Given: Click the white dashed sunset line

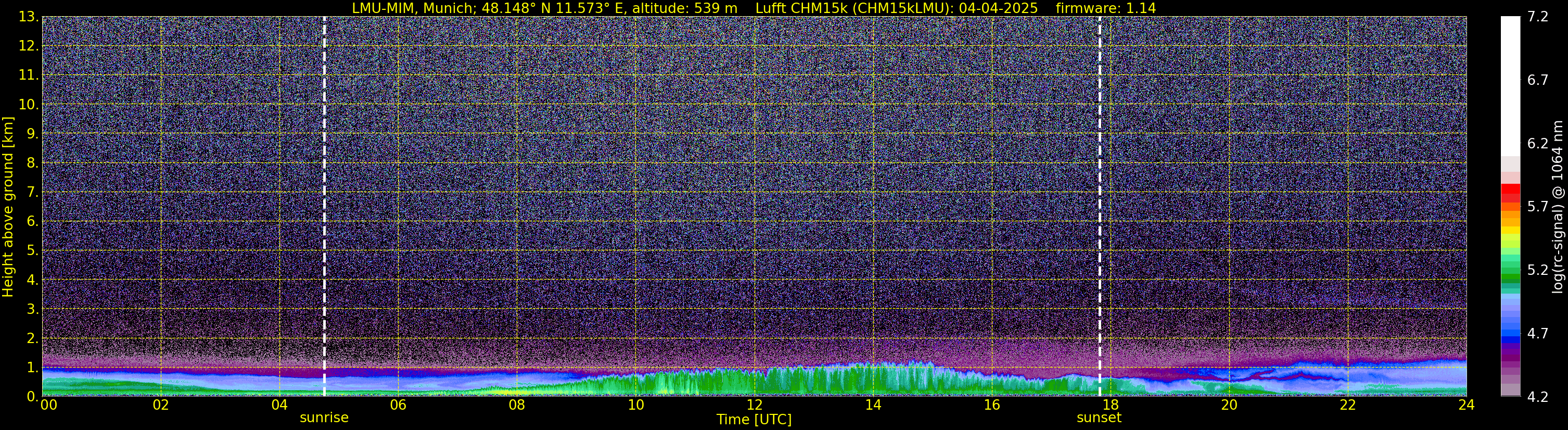Looking at the screenshot, I should [1100, 206].
